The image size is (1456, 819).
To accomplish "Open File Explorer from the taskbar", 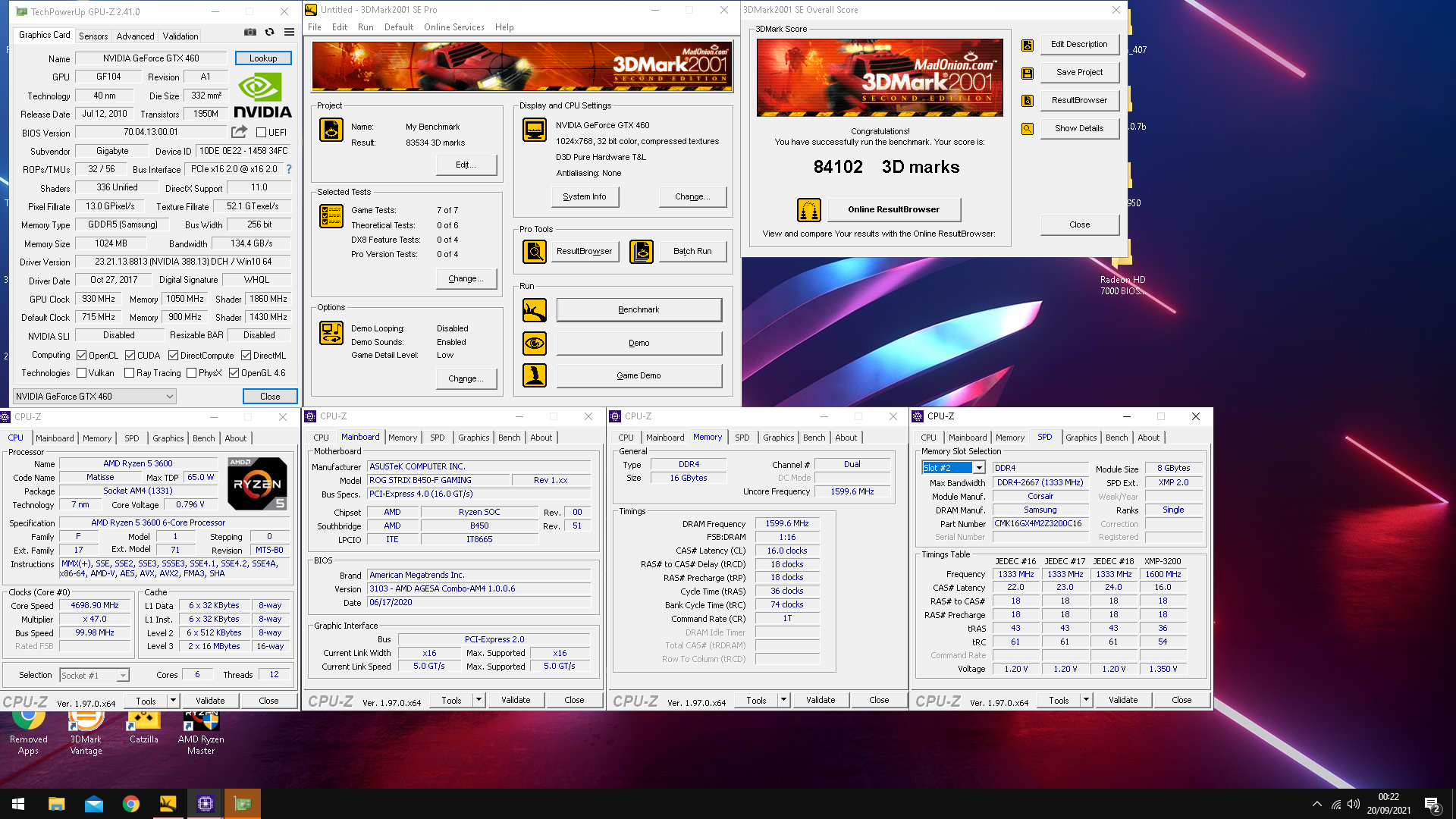I will [56, 804].
